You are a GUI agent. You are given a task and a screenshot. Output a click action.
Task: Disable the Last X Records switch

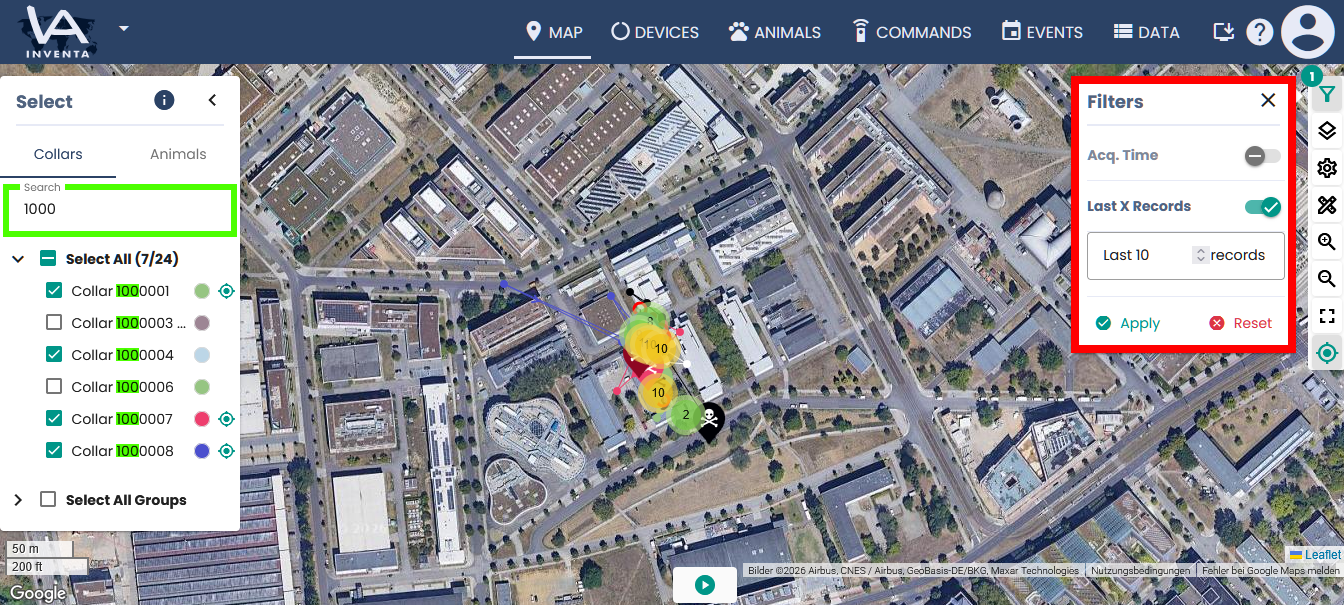coord(1262,207)
